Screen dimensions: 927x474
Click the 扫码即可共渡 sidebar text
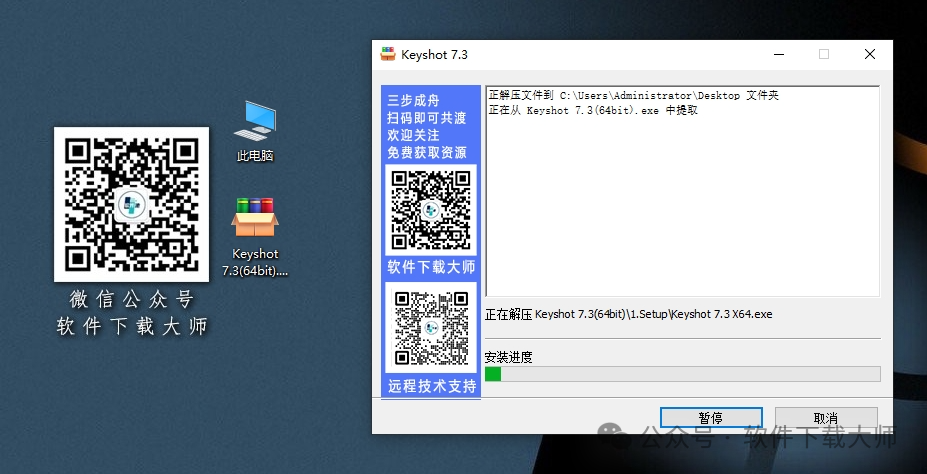tap(427, 118)
